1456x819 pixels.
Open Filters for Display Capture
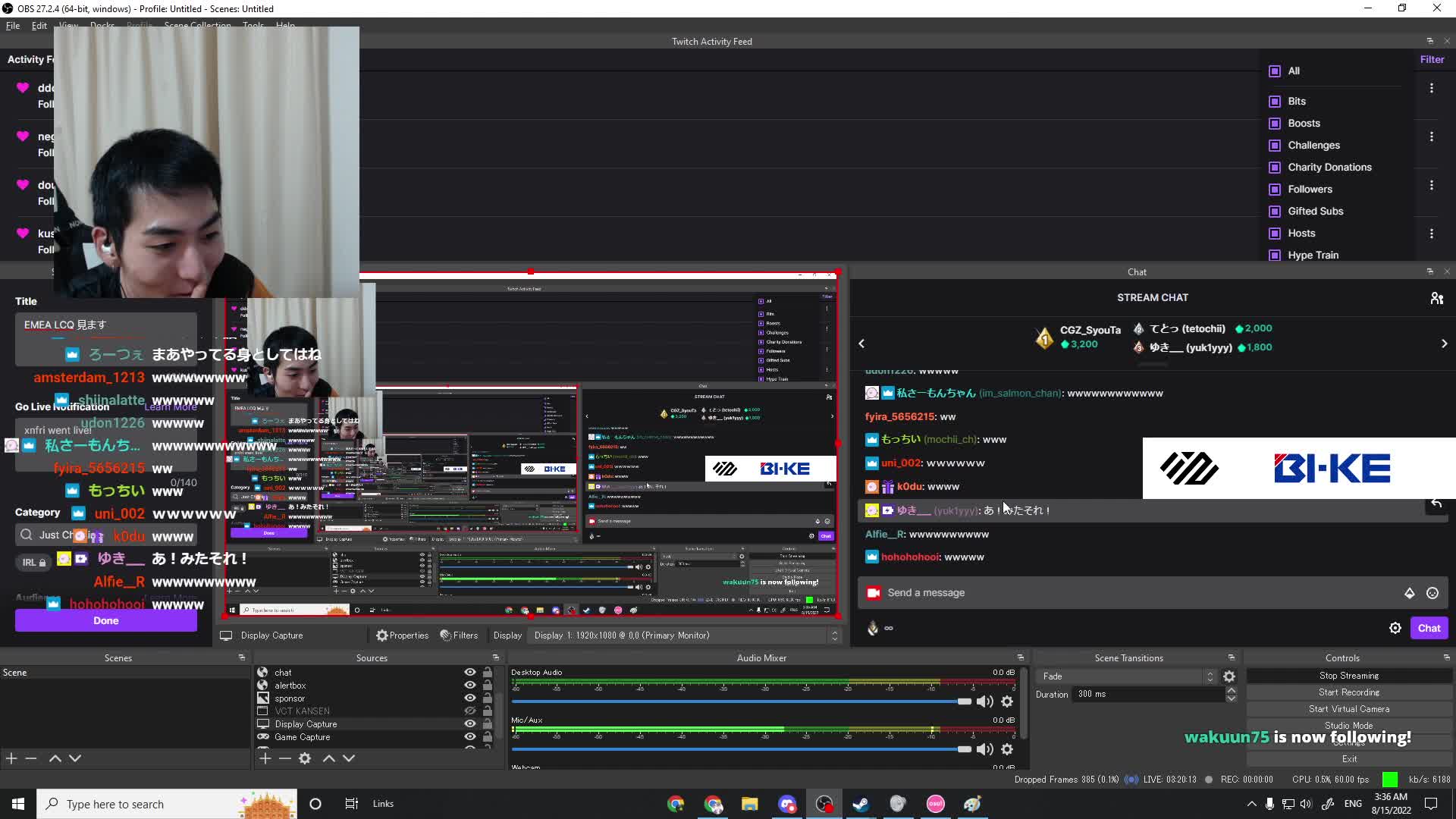coord(459,635)
